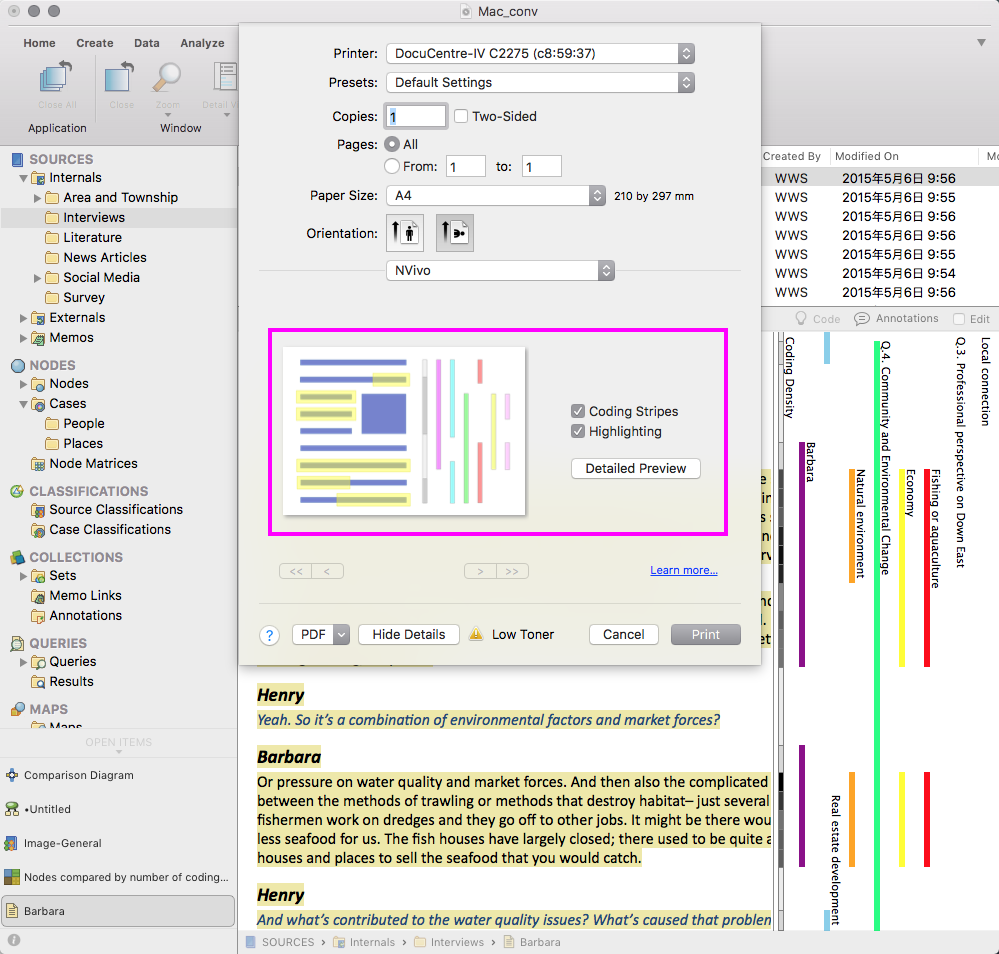Click the Close All application icon
The height and width of the screenshot is (954, 999).
pos(57,77)
